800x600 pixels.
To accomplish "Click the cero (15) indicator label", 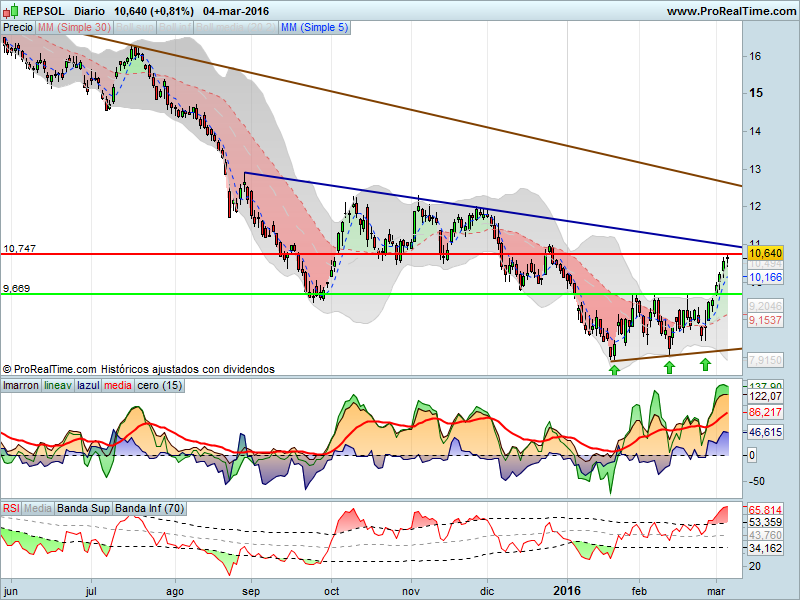I will 160,385.
